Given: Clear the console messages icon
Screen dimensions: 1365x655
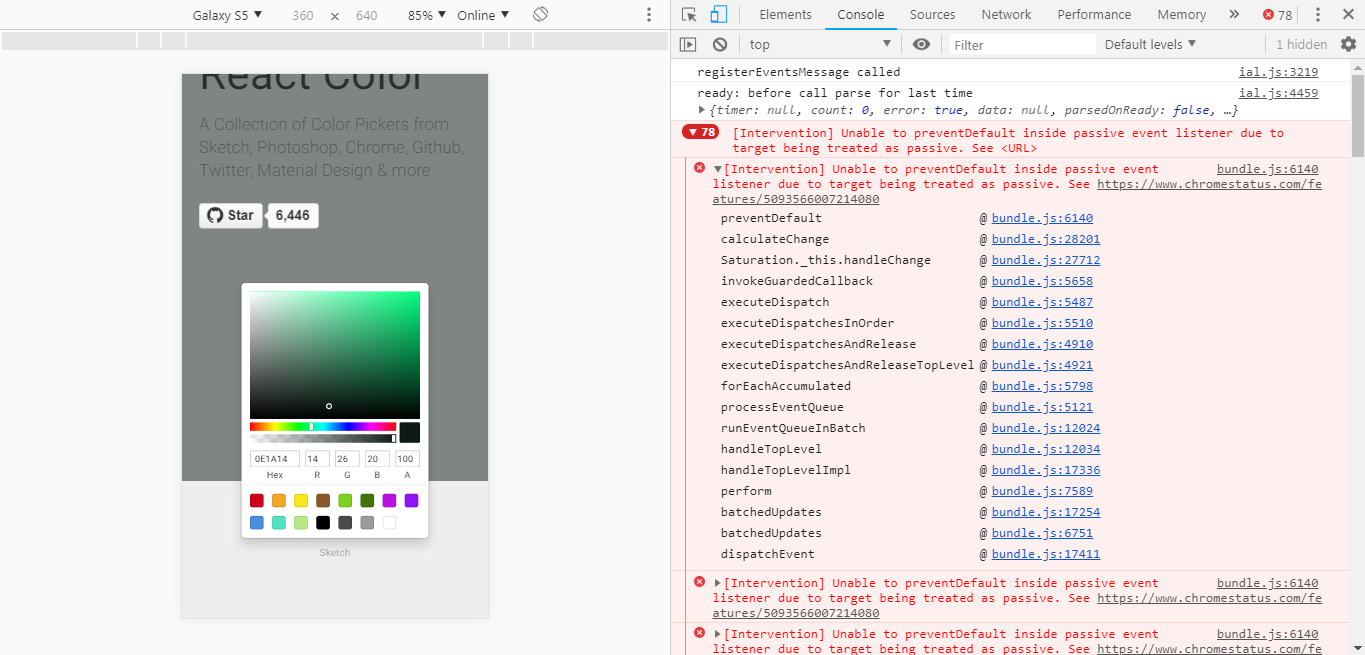Looking at the screenshot, I should pos(719,43).
